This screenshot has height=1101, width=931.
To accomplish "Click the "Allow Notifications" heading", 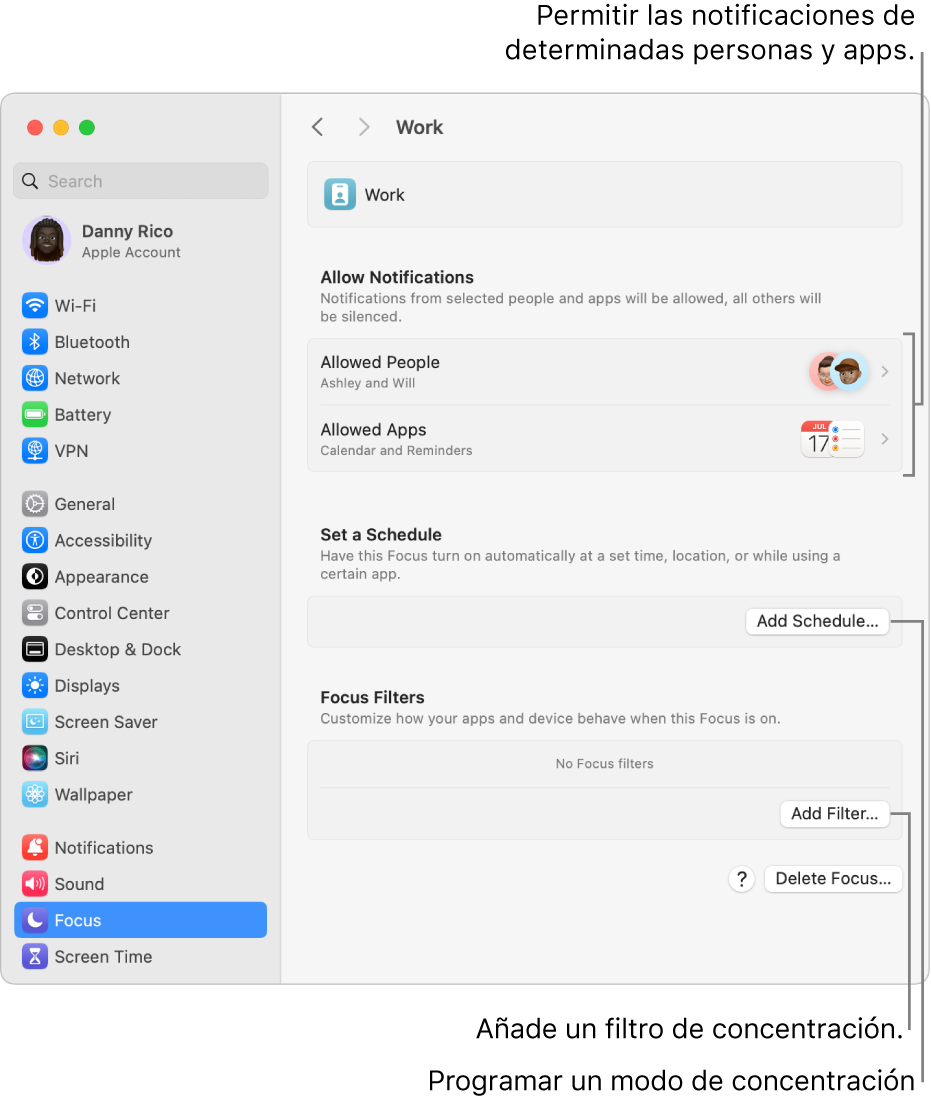I will [397, 277].
